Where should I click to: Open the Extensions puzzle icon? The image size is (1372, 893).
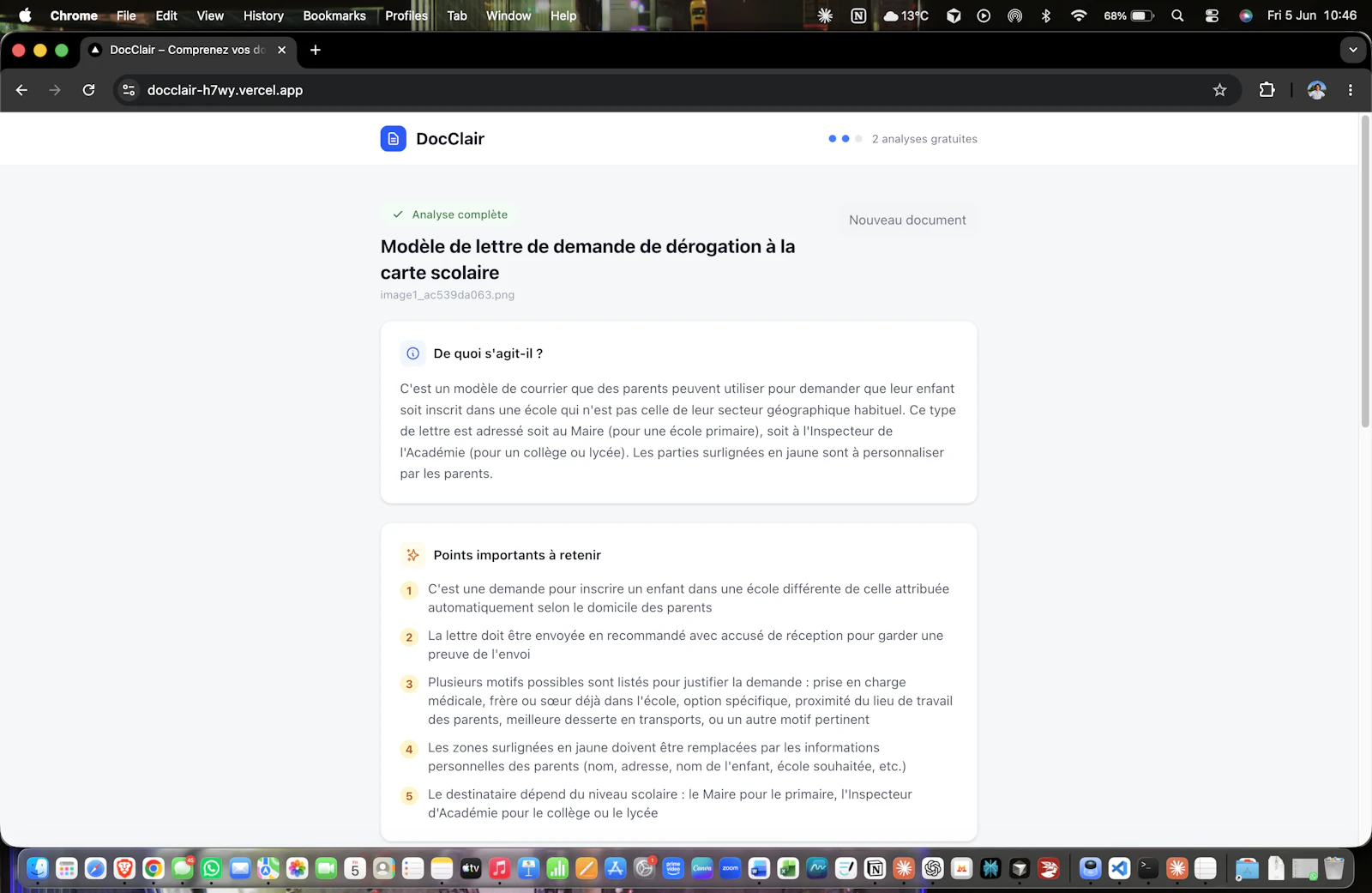(1267, 90)
